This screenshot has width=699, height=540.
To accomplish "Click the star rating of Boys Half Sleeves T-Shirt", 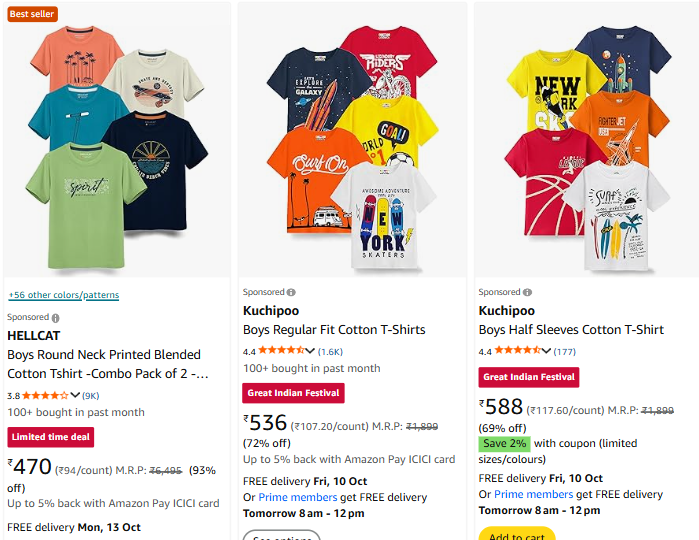I will tap(512, 351).
